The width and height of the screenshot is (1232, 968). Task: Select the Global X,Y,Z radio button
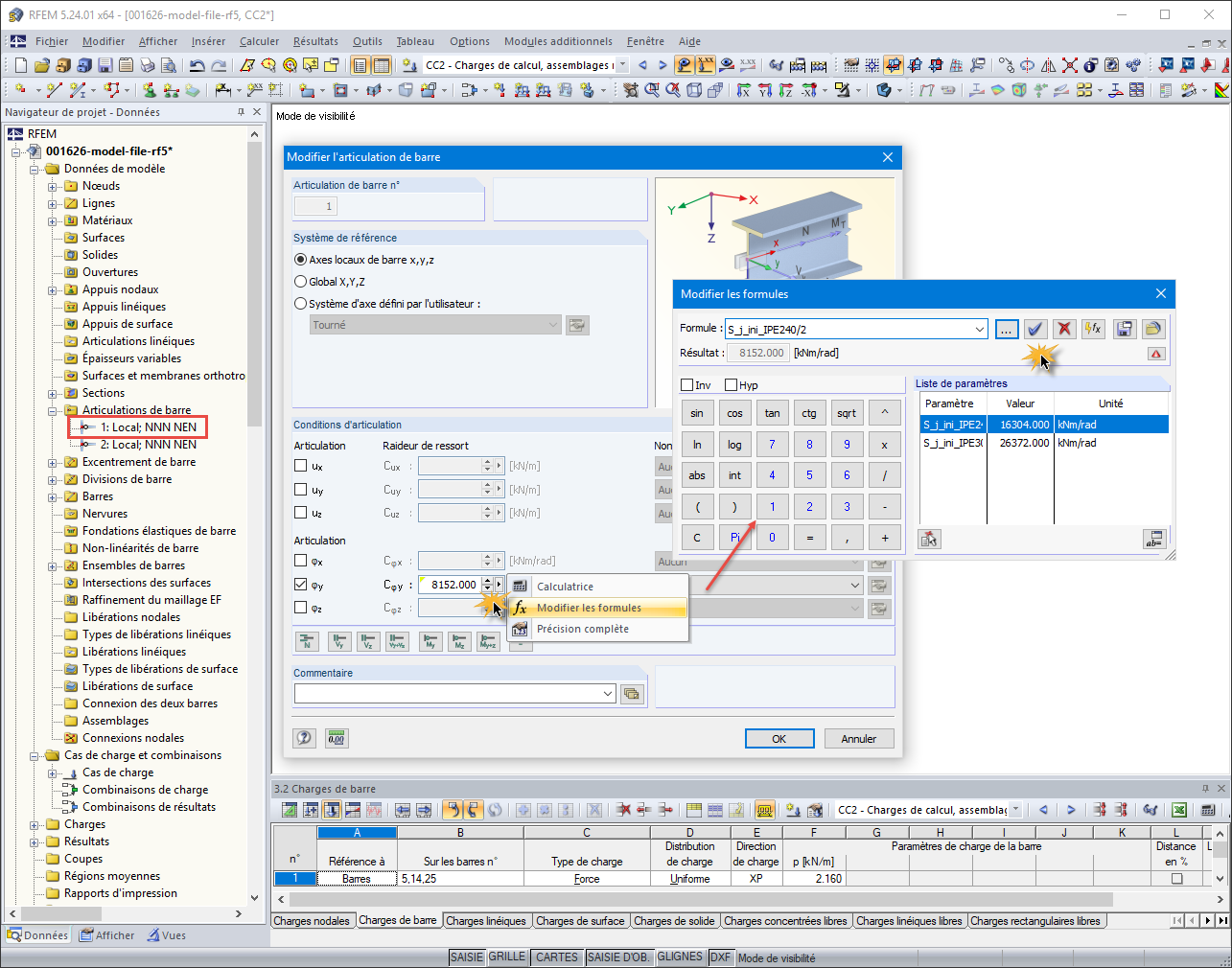(x=301, y=282)
